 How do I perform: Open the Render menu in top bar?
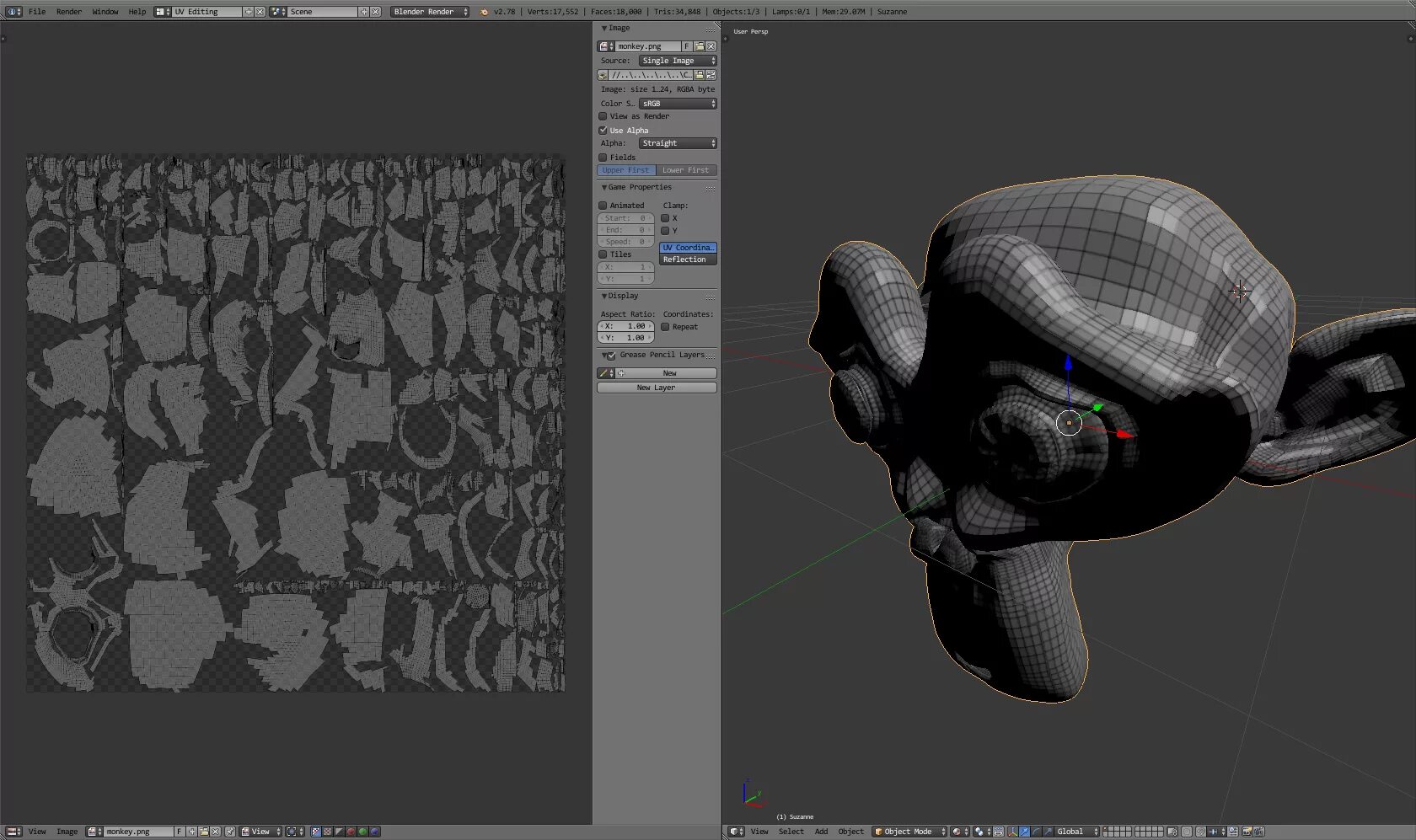(69, 12)
